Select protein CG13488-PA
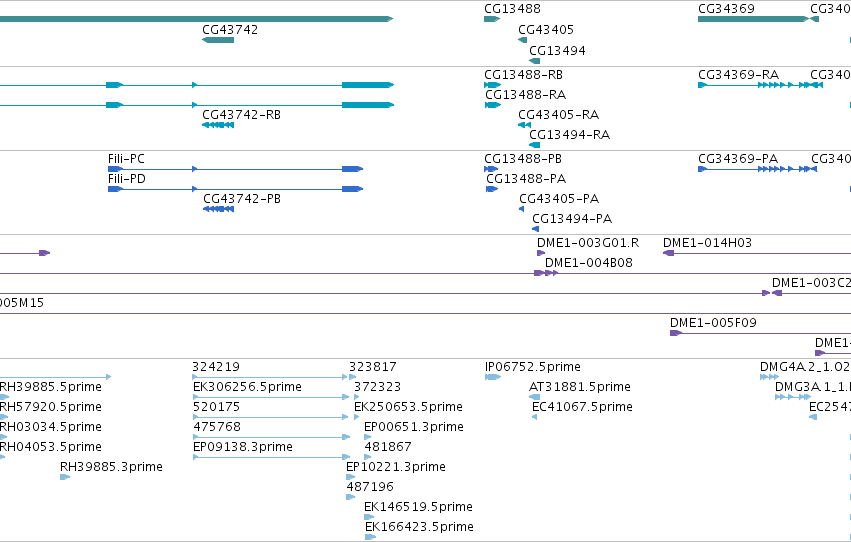851x542 pixels. coord(492,189)
